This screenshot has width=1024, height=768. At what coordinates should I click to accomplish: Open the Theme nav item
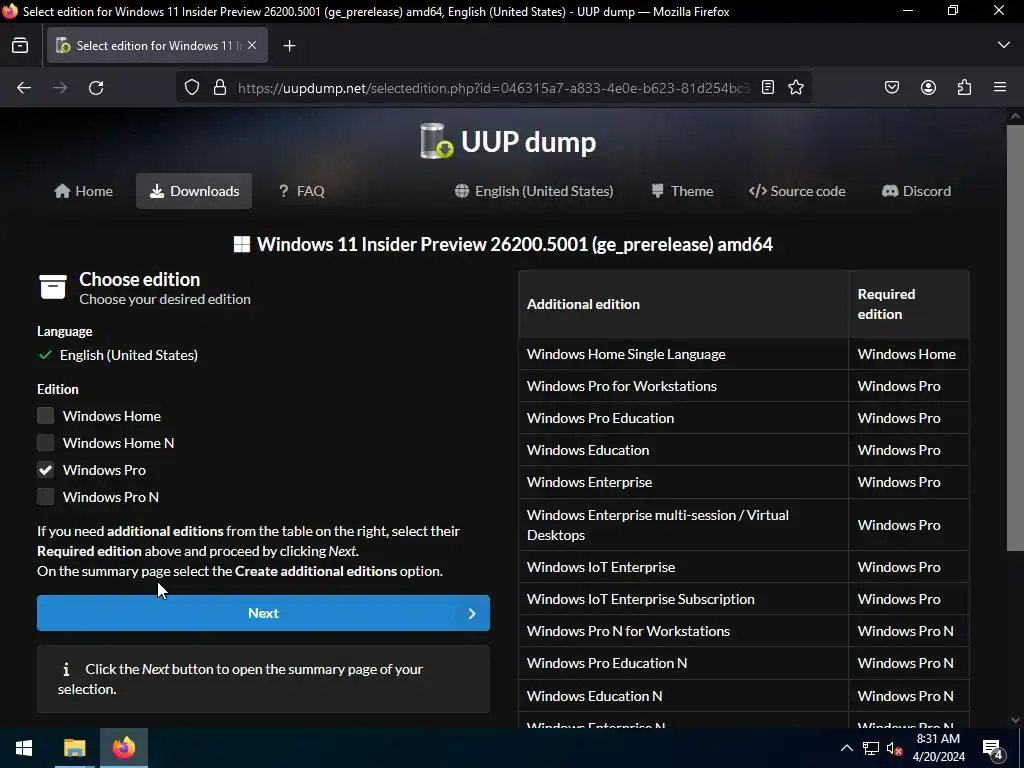[x=682, y=191]
